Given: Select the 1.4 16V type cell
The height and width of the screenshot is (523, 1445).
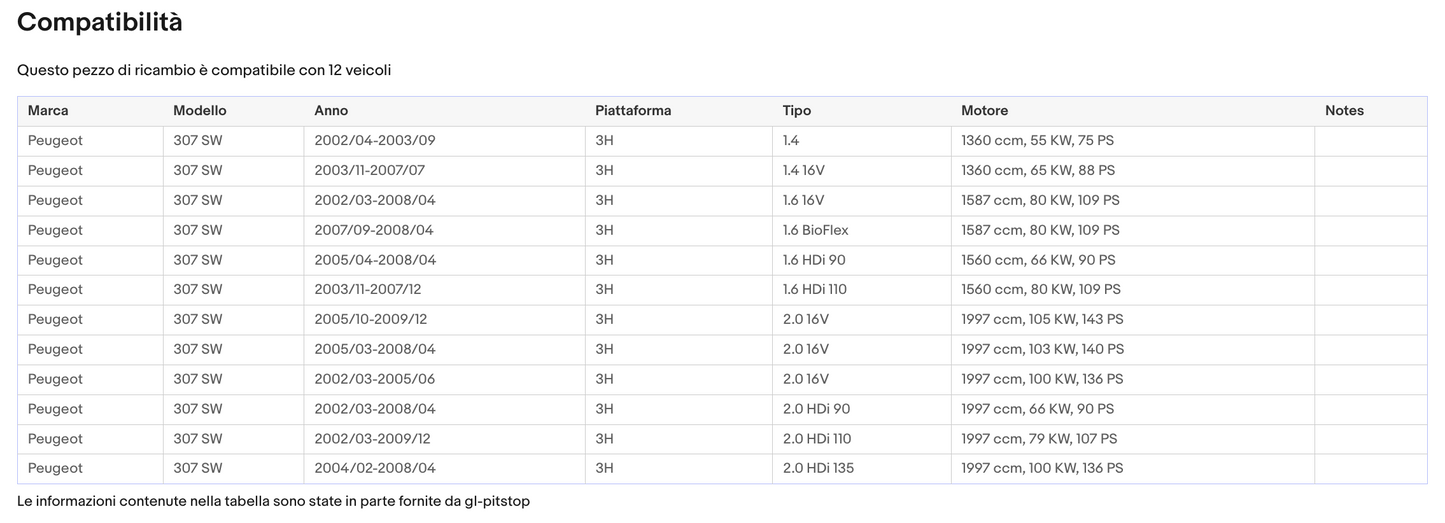Looking at the screenshot, I should point(804,171).
